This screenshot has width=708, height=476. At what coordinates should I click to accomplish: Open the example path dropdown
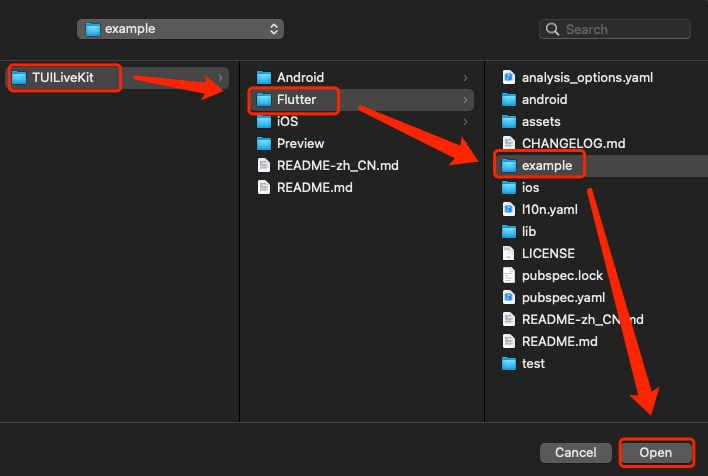coord(180,29)
